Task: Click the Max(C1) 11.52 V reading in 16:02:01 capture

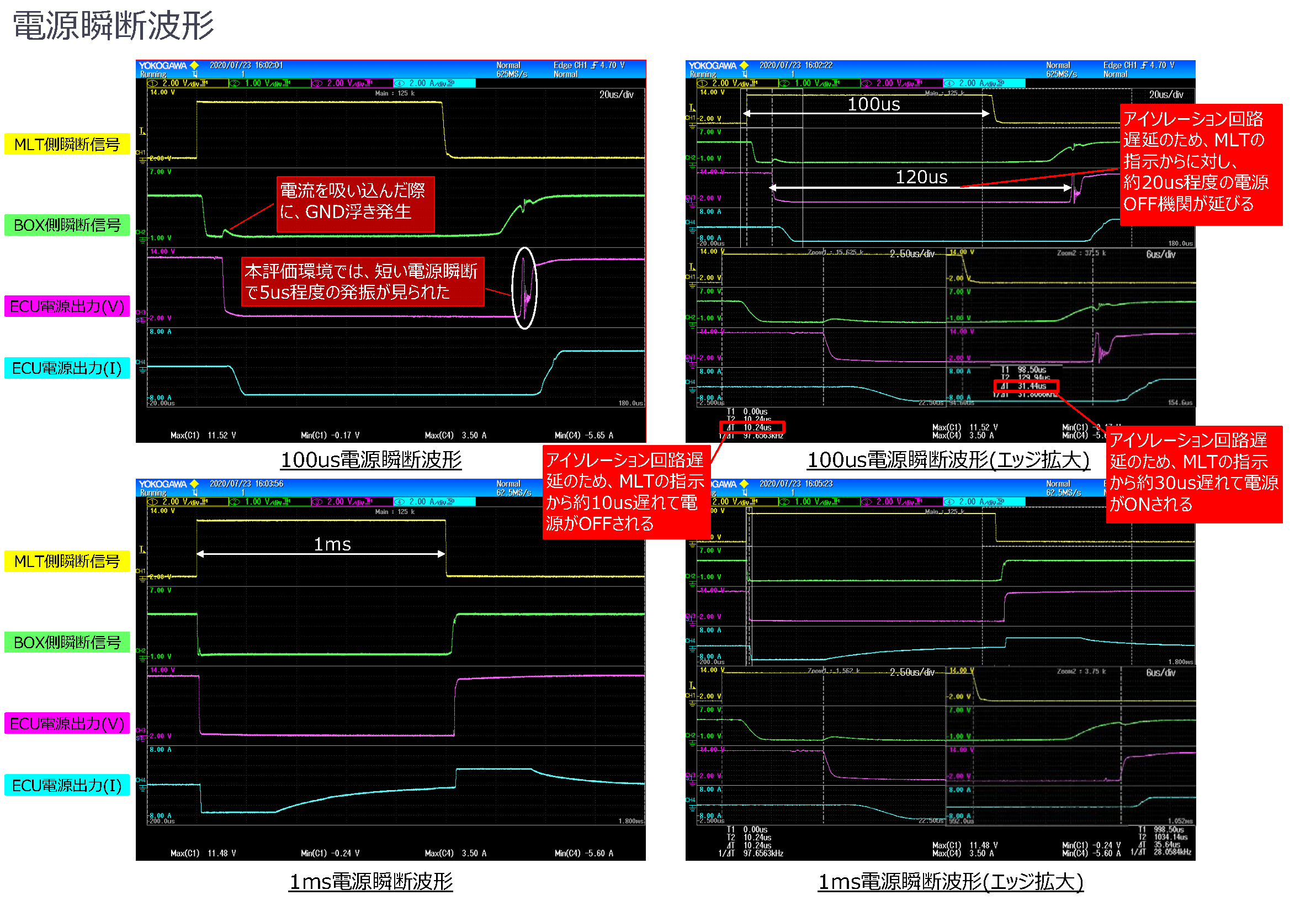Action: 203,436
